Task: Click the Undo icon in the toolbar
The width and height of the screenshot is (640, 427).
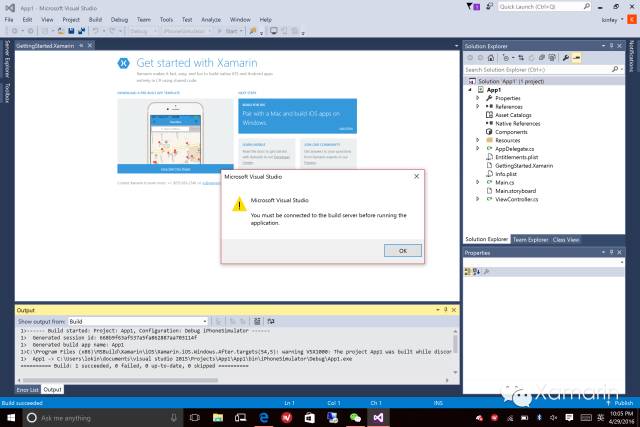Action: coord(95,31)
